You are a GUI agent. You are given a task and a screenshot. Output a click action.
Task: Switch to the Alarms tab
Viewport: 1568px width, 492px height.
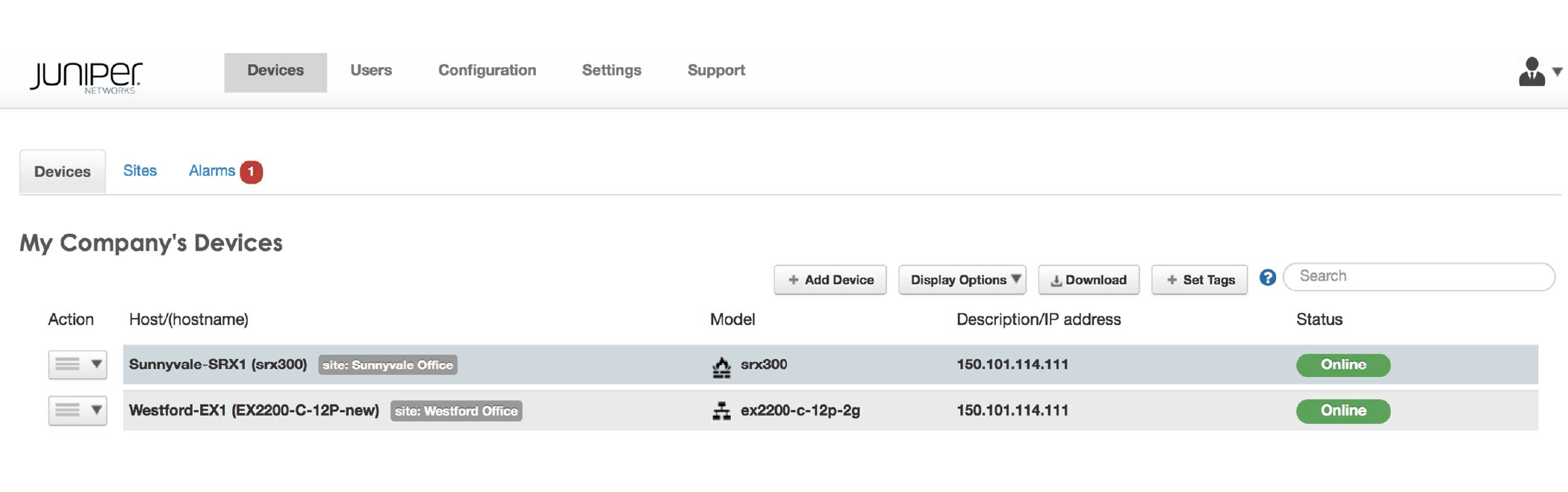212,171
